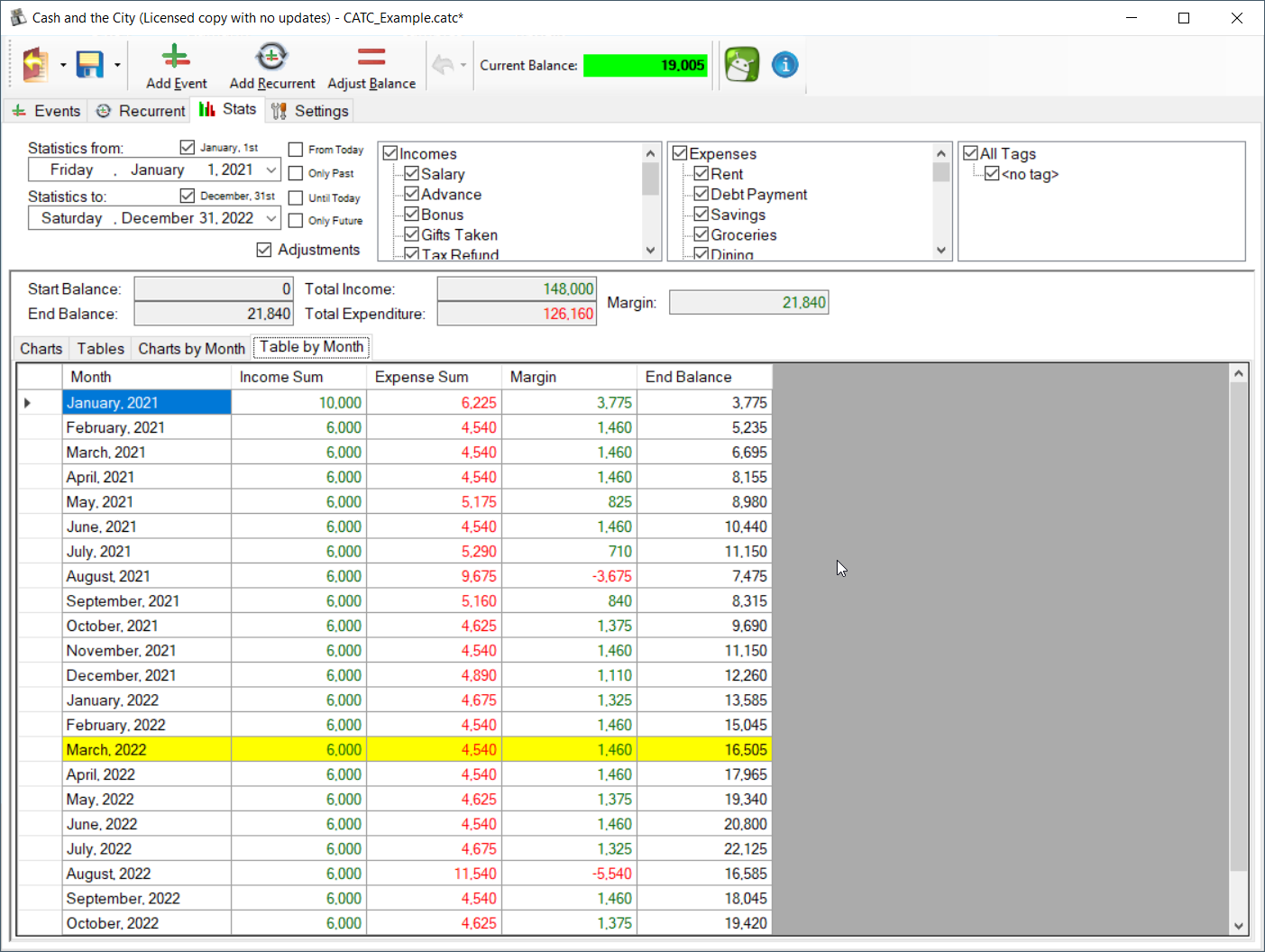Click the Add Event plus icon
Image resolution: width=1265 pixels, height=952 pixels.
[x=176, y=58]
